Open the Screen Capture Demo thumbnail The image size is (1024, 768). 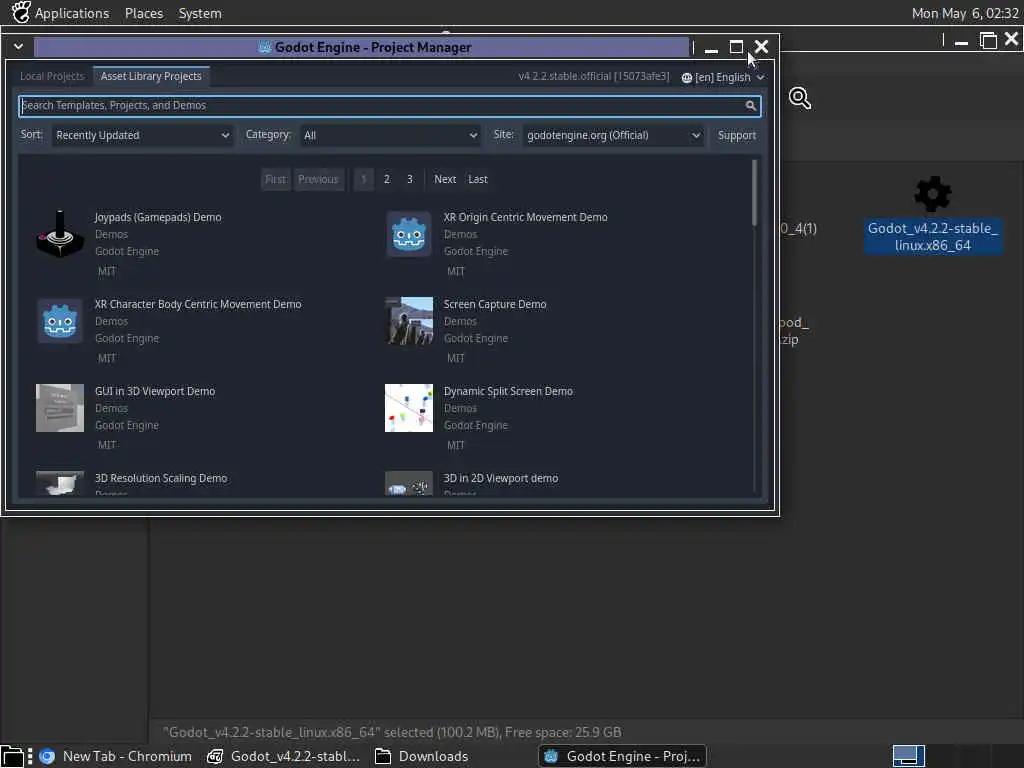409,321
